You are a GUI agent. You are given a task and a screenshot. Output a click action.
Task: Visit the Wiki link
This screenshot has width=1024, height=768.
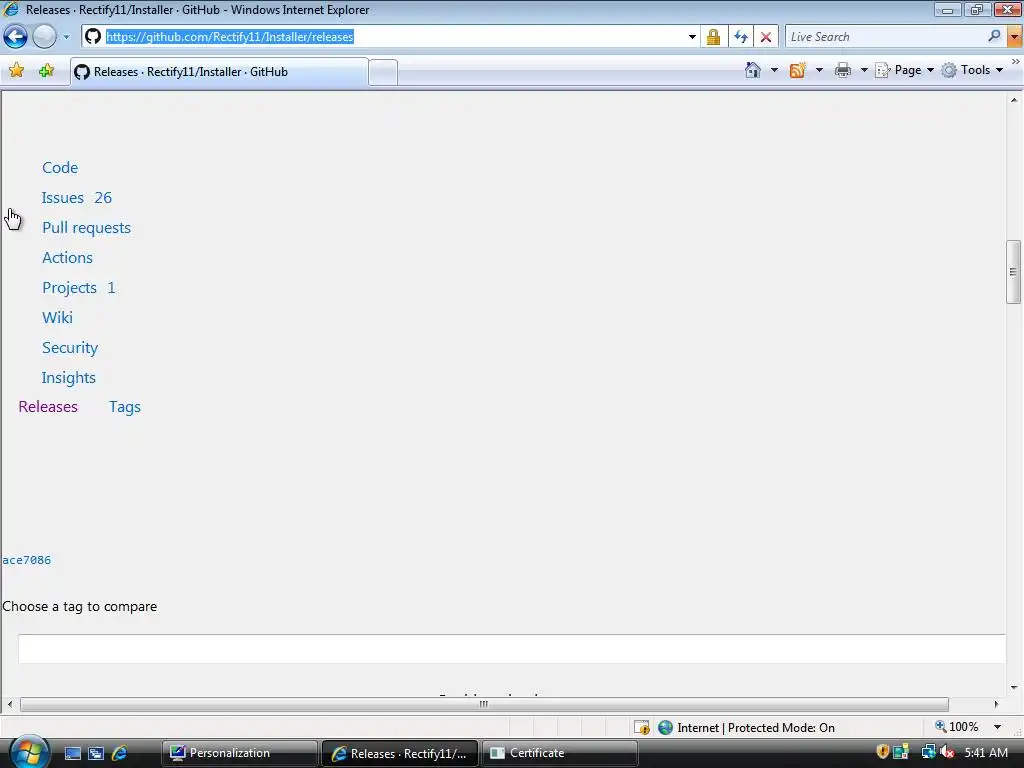click(57, 318)
